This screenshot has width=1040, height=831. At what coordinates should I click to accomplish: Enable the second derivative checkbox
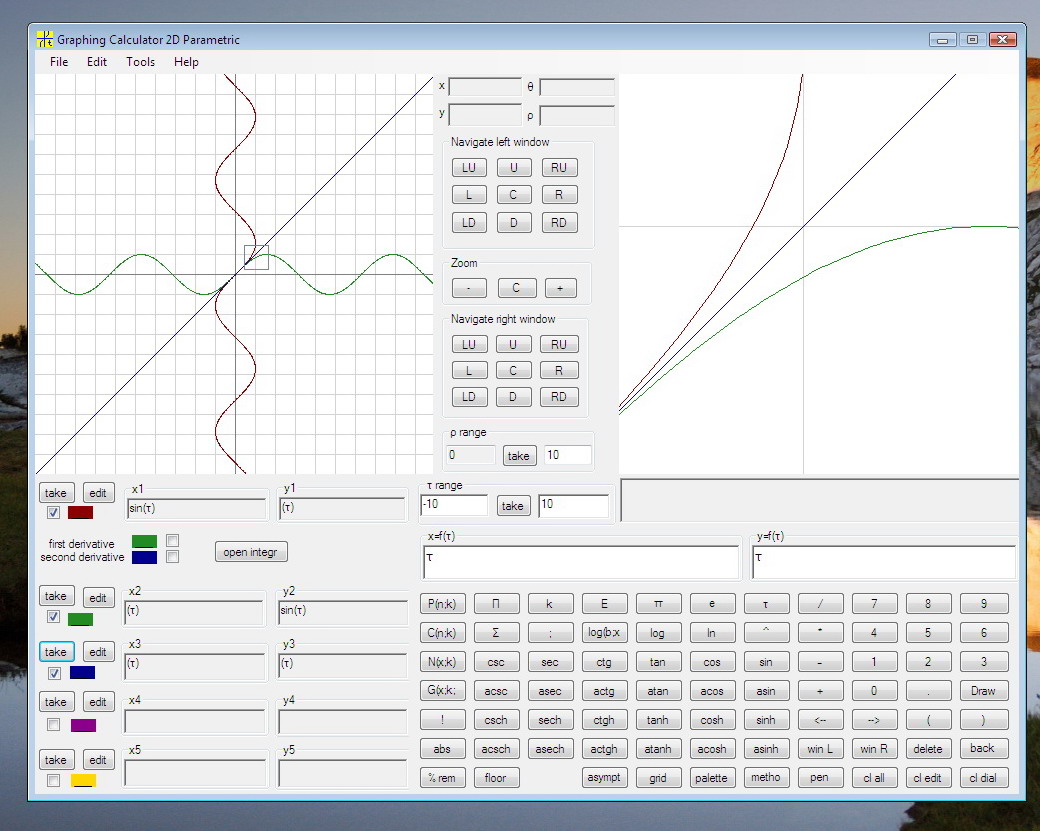click(x=172, y=556)
